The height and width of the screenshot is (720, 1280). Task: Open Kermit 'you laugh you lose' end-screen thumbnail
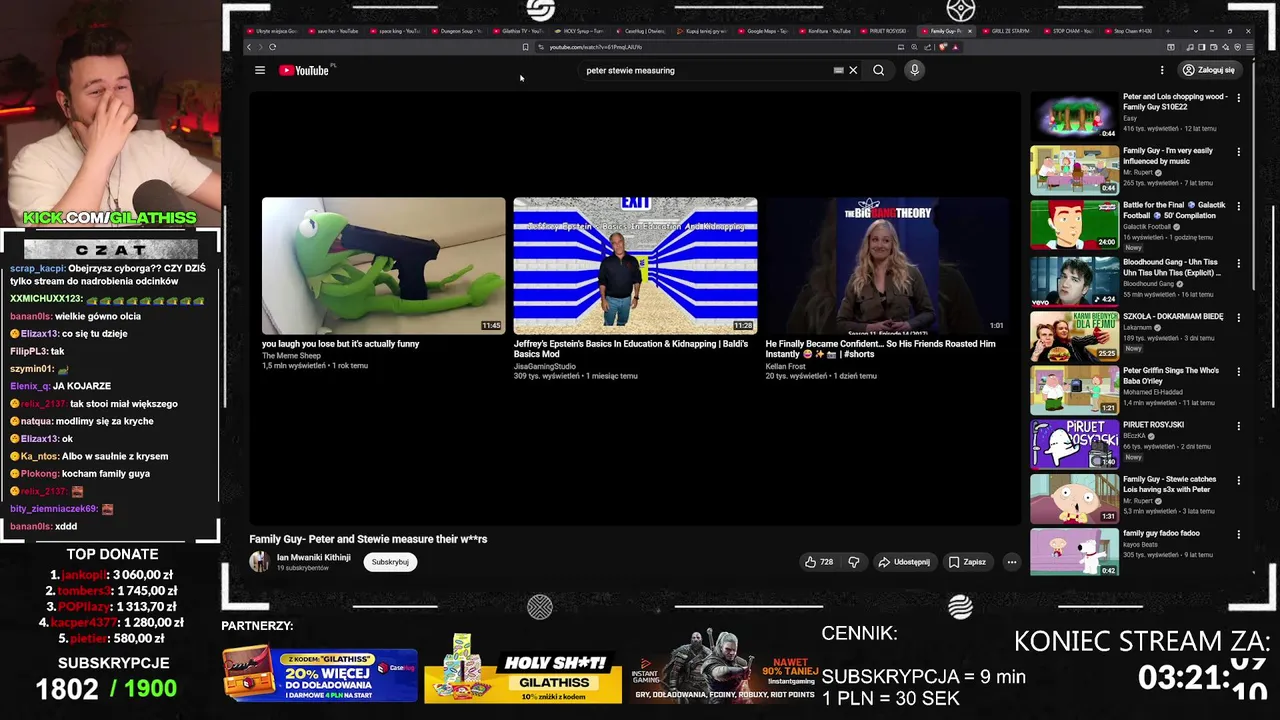[x=384, y=266]
